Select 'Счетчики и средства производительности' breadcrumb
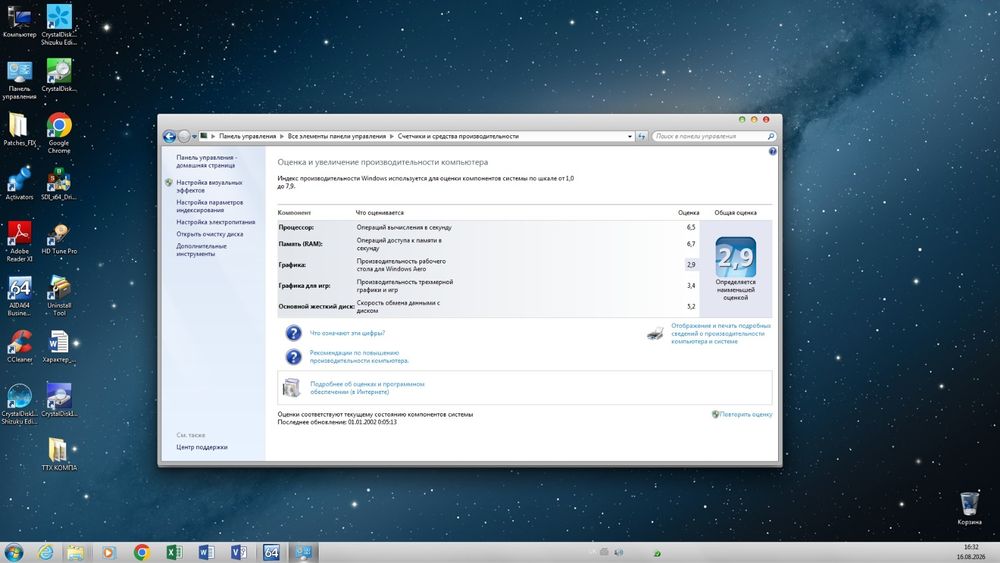This screenshot has height=563, width=1000. tap(458, 136)
